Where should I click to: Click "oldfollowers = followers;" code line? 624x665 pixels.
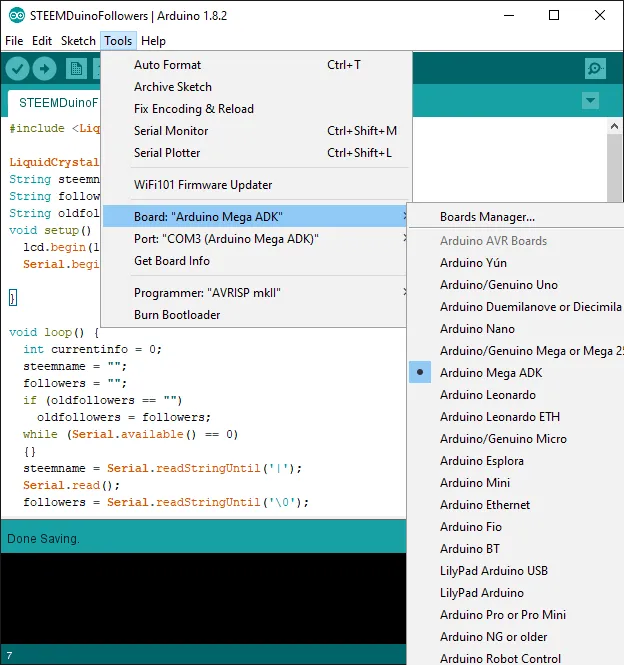123,417
